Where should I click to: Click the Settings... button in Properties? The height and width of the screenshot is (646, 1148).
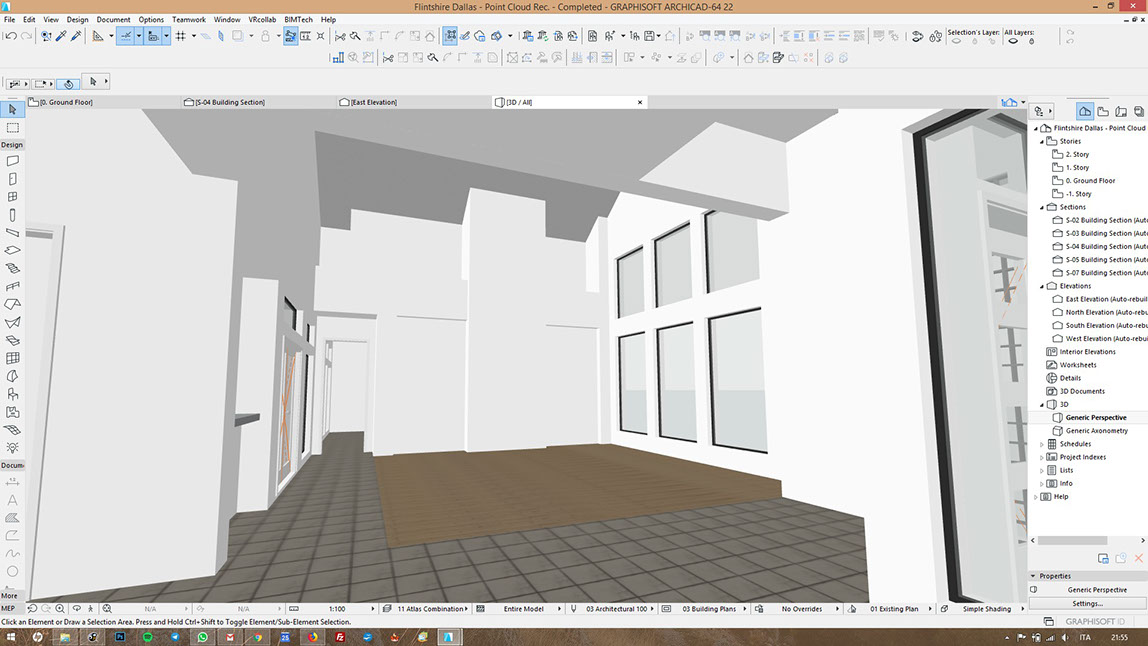1087,603
